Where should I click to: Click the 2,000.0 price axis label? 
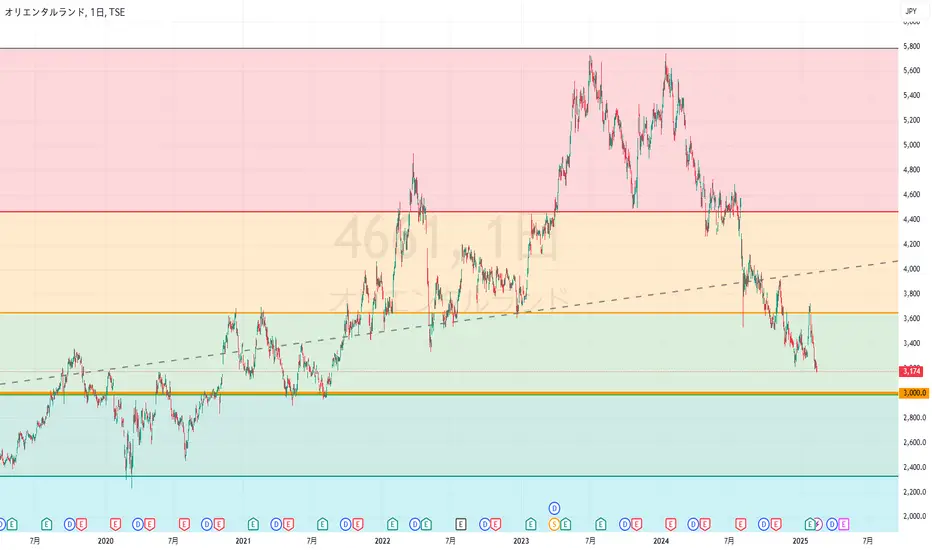point(914,517)
